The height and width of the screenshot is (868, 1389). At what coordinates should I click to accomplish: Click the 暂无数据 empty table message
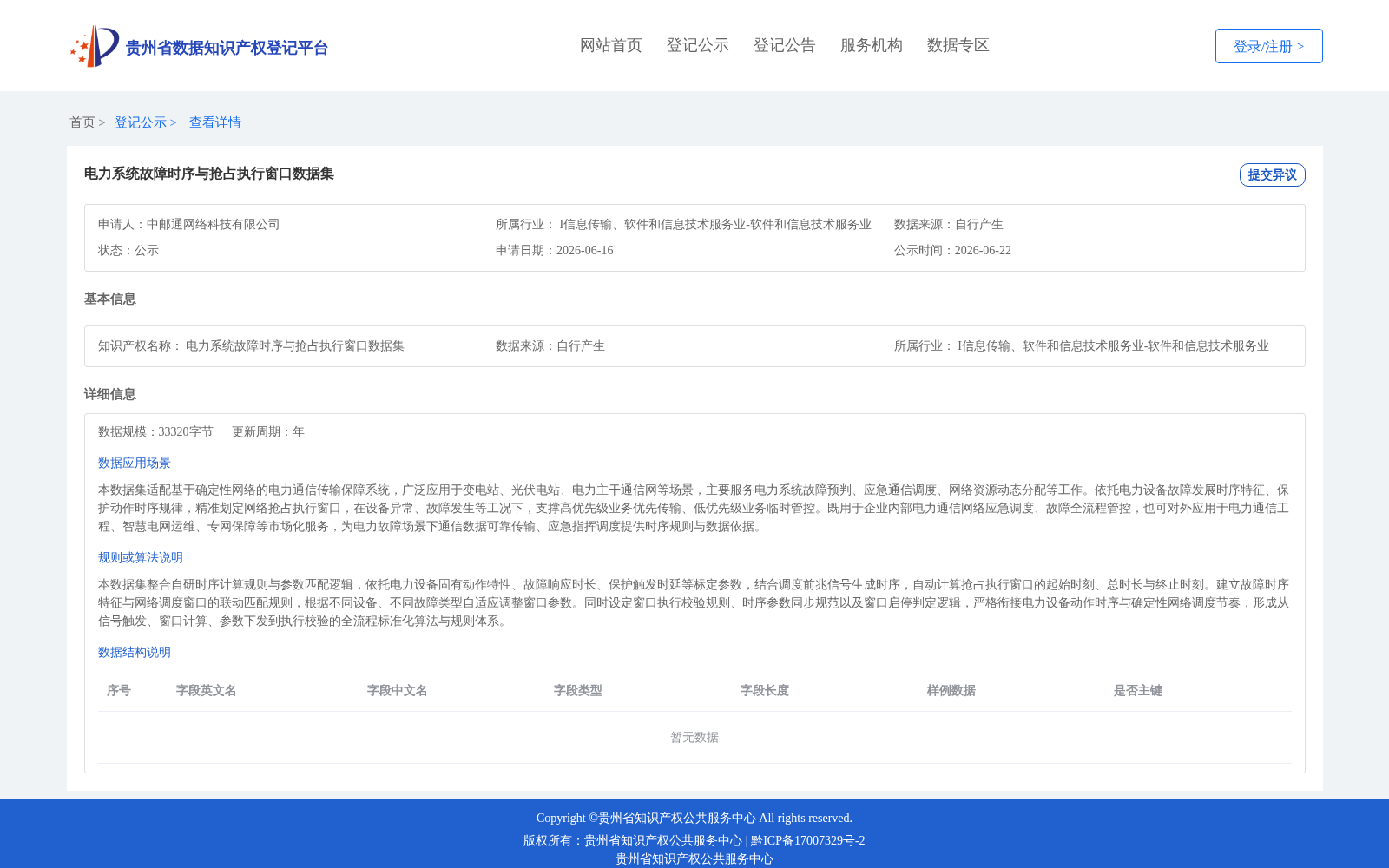pos(694,737)
